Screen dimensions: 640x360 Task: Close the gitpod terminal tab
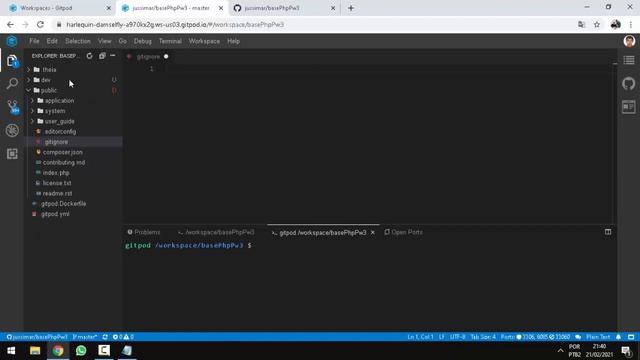pyautogui.click(x=373, y=232)
